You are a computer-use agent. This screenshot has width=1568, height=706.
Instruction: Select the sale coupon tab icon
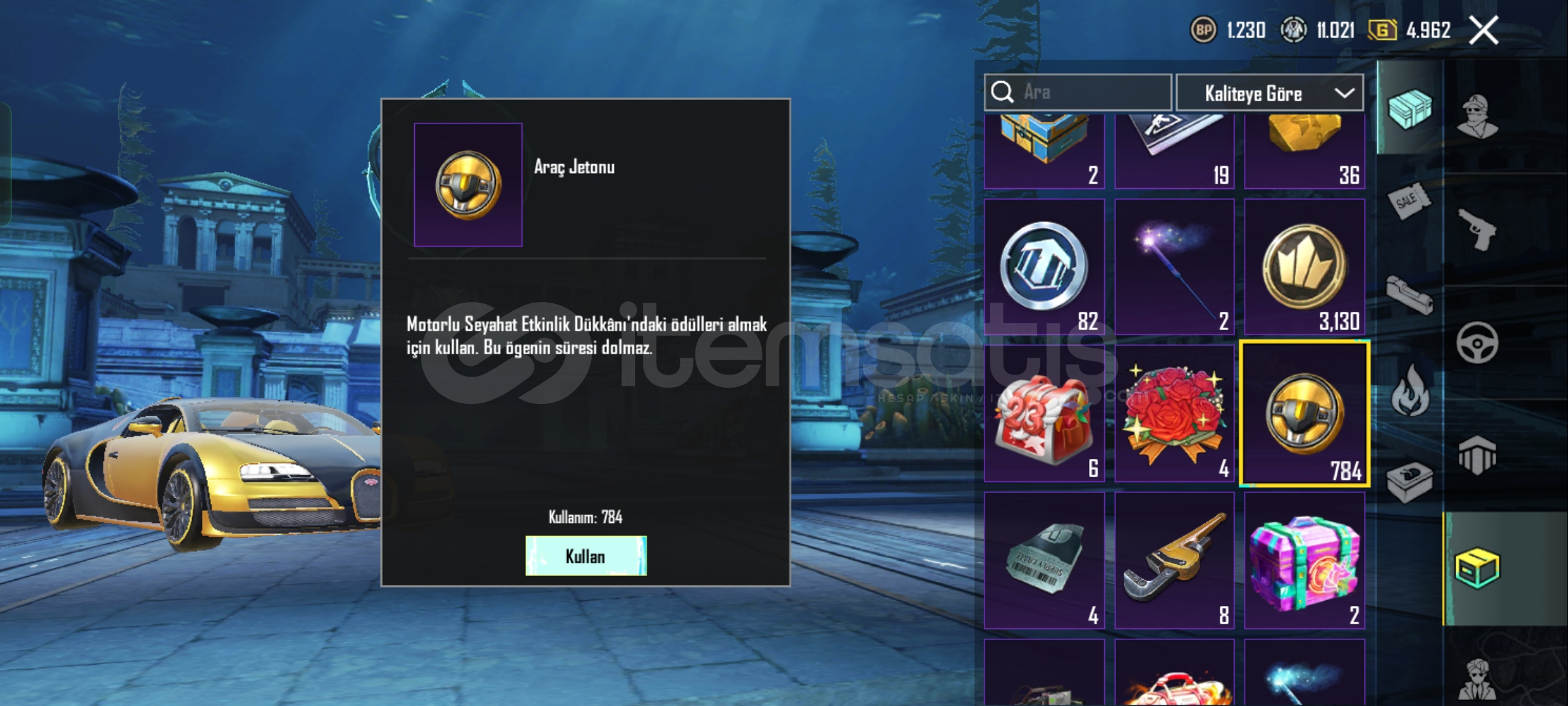point(1409,200)
